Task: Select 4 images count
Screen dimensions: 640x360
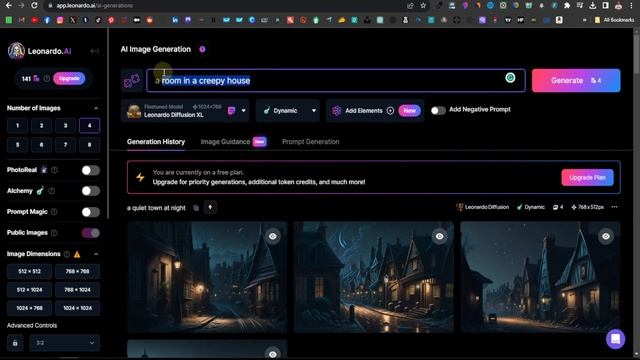Action: [89, 126]
